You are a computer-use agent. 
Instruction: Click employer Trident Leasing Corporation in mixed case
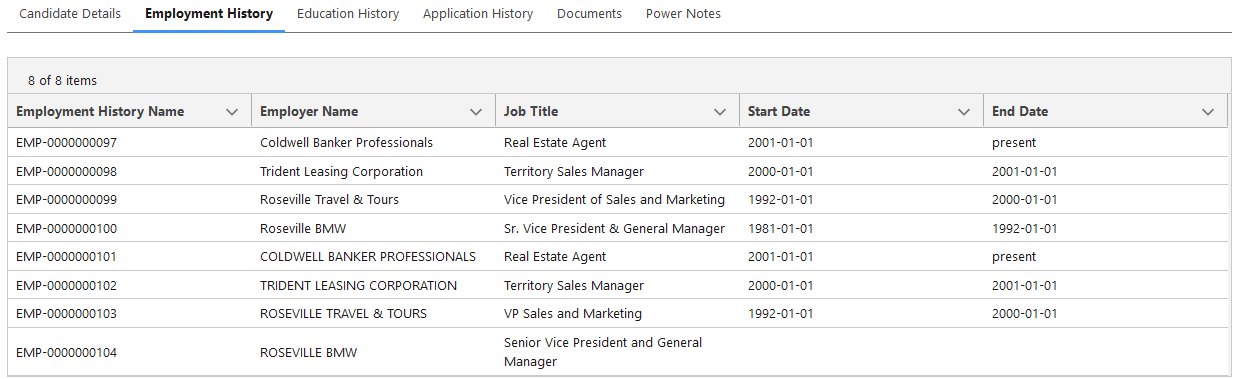(x=341, y=171)
